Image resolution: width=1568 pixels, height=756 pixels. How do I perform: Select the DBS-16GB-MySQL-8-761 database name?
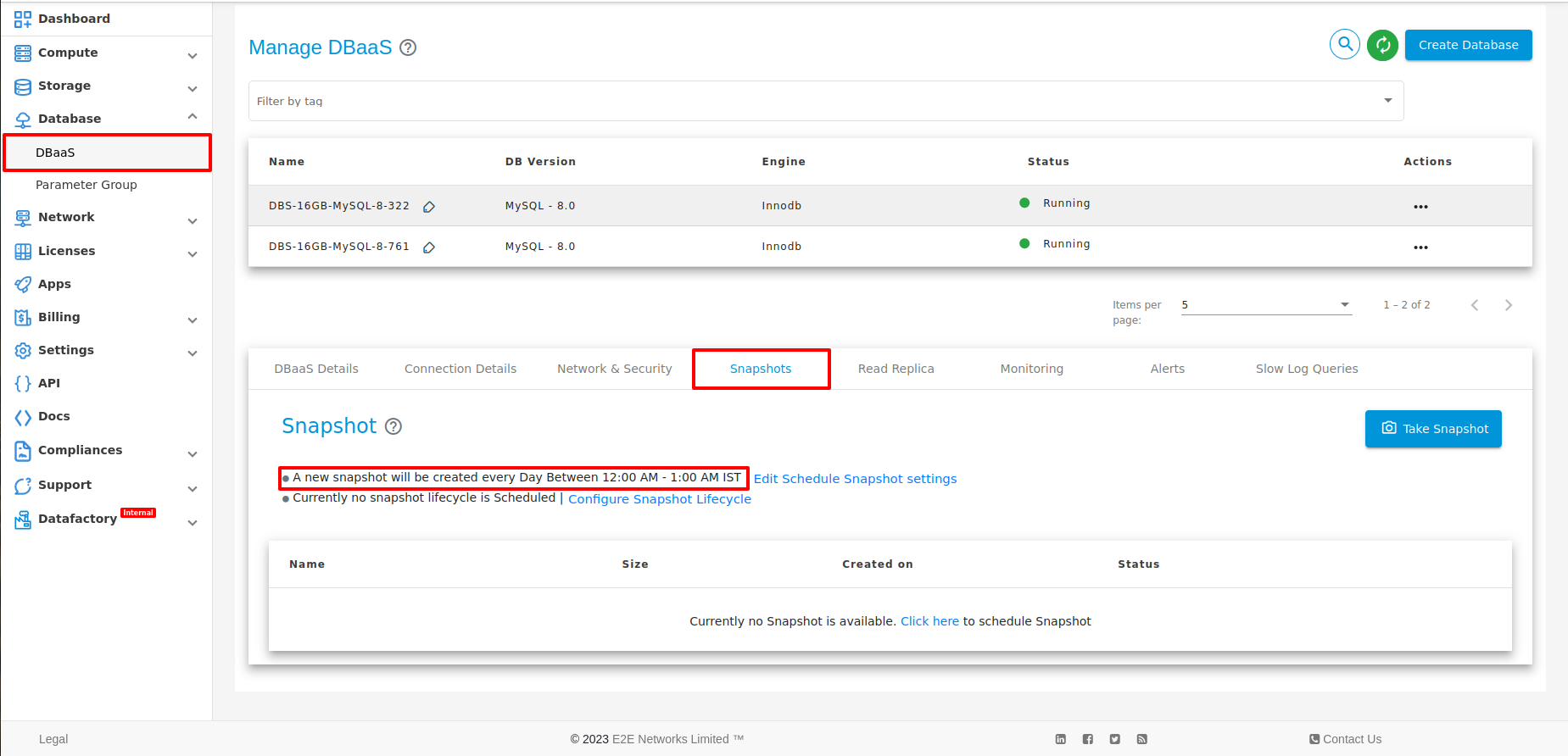[339, 247]
